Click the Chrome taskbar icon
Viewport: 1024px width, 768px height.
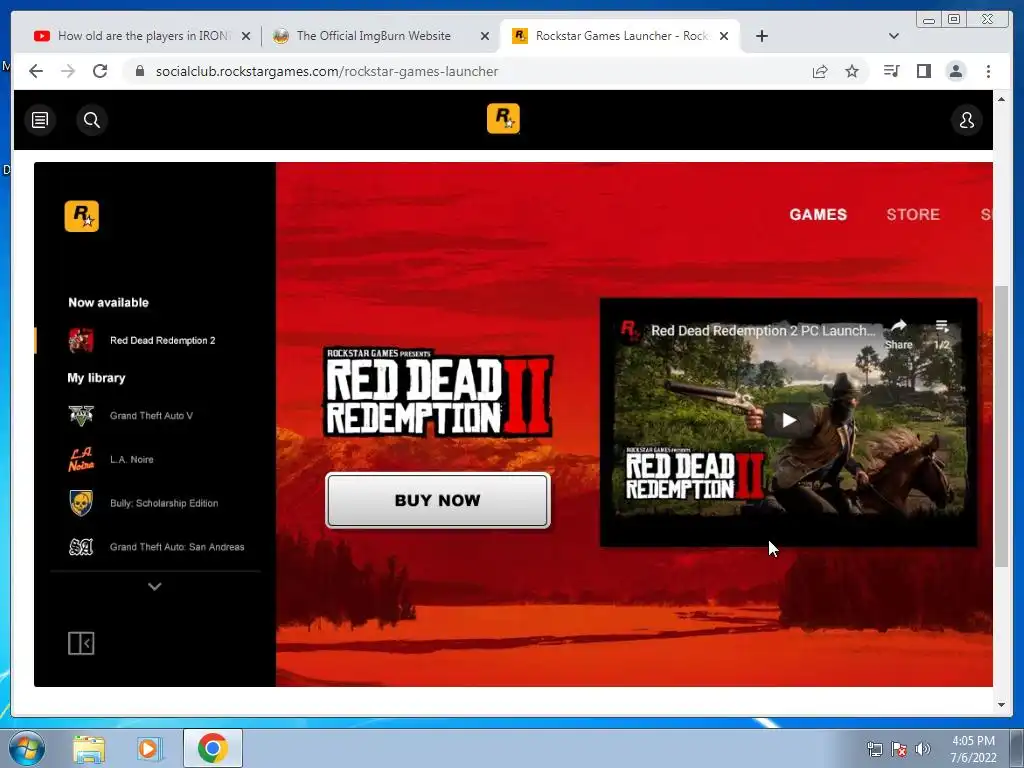pyautogui.click(x=212, y=748)
